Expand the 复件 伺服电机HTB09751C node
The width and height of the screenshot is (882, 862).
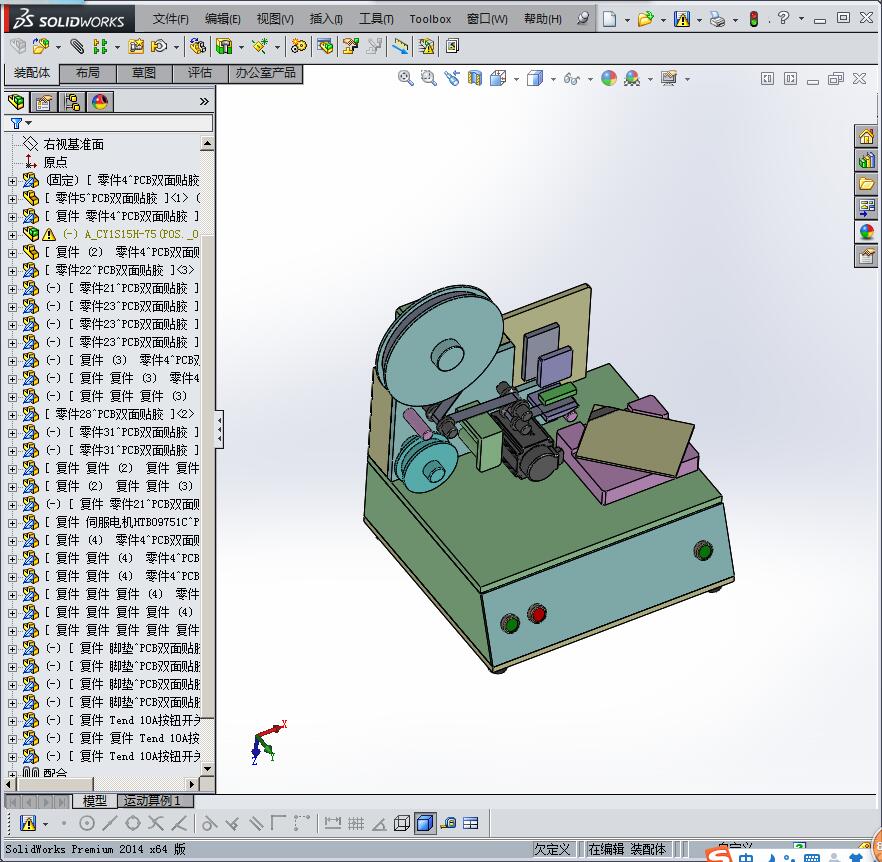coord(12,523)
